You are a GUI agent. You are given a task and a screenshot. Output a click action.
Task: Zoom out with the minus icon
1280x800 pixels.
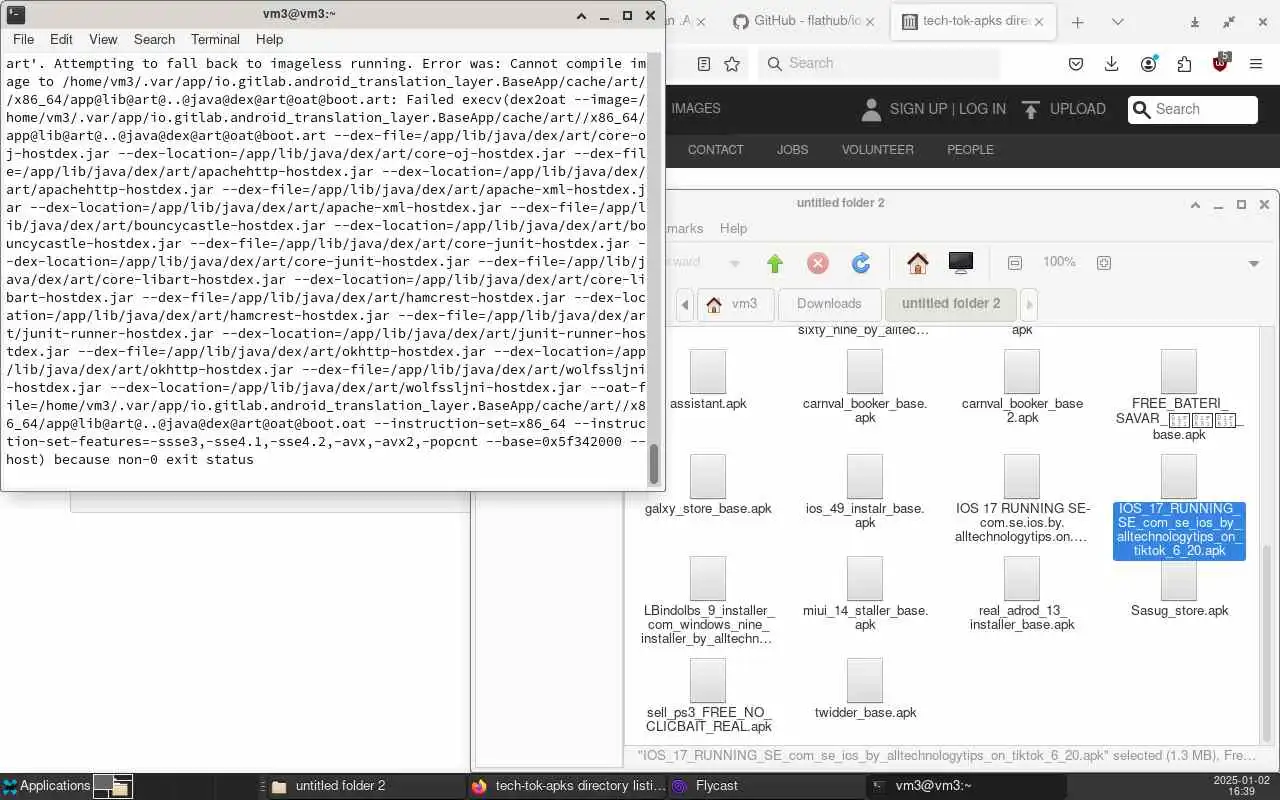[1015, 263]
